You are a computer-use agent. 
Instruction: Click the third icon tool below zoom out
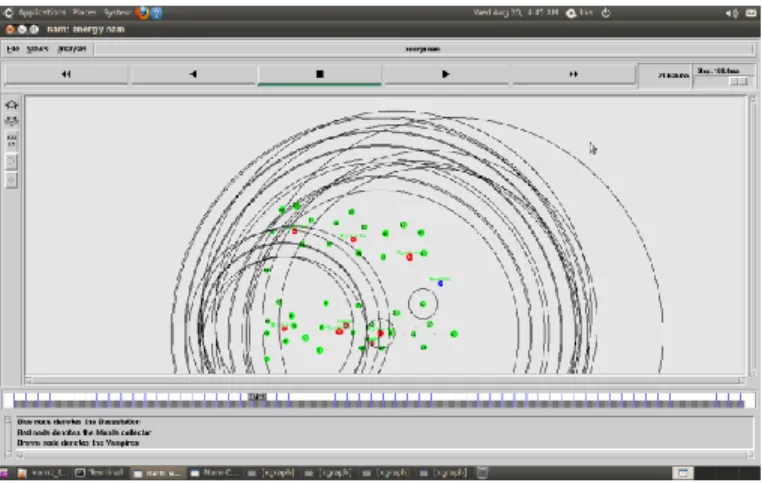(12, 141)
